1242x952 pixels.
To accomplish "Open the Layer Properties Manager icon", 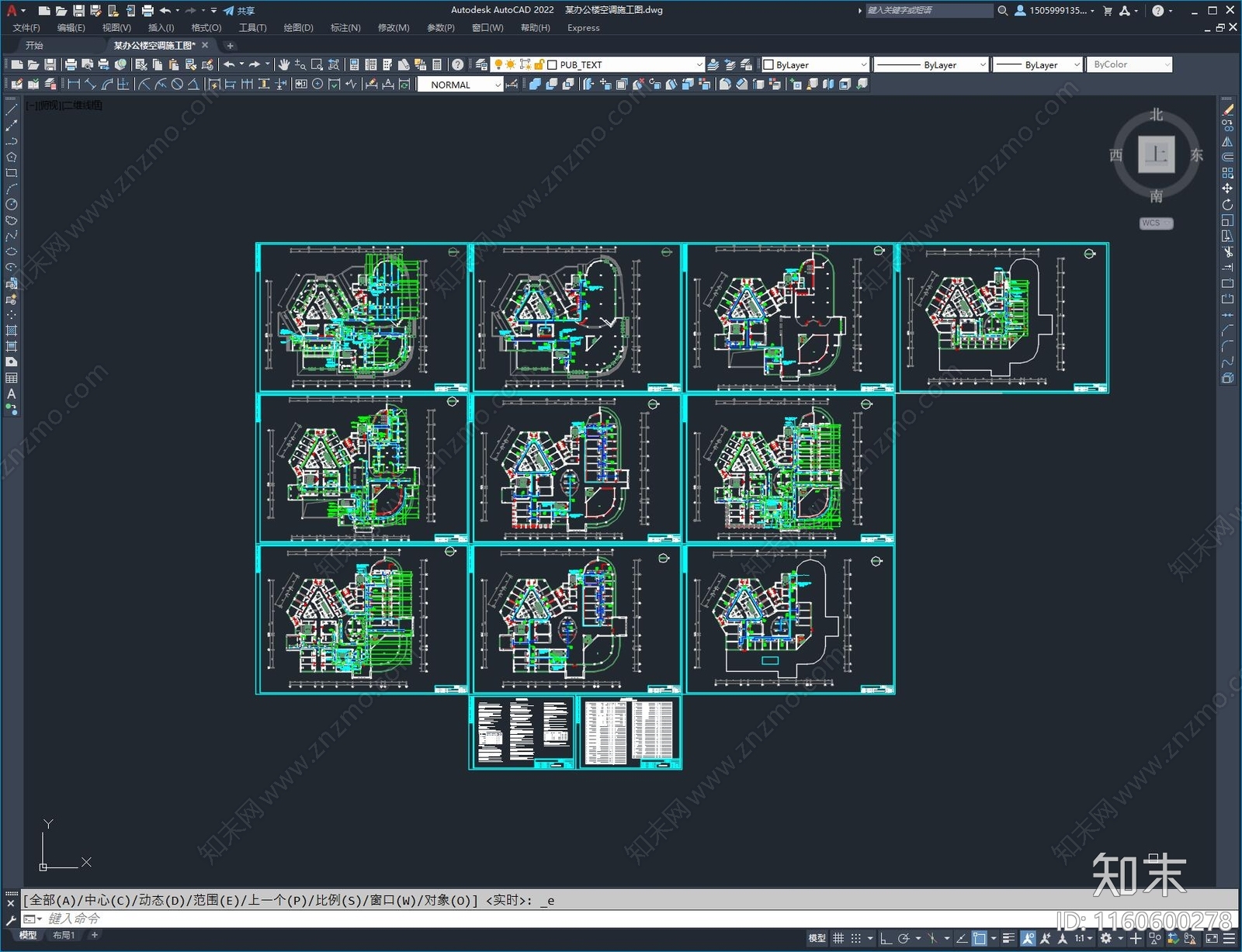I will click(x=481, y=64).
